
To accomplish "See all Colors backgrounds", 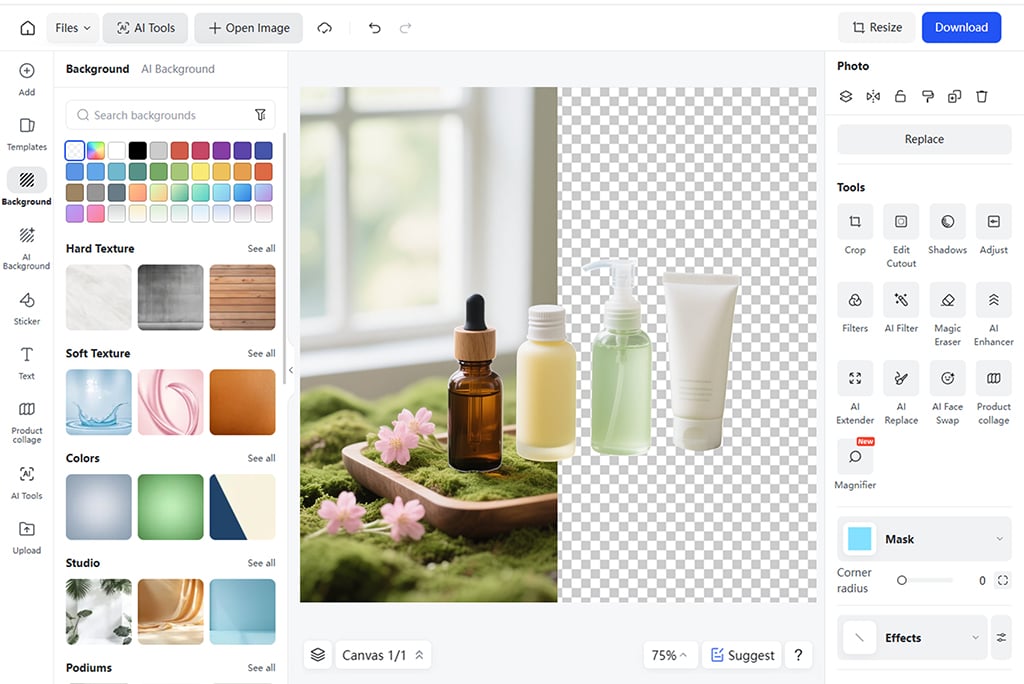I will tap(261, 458).
